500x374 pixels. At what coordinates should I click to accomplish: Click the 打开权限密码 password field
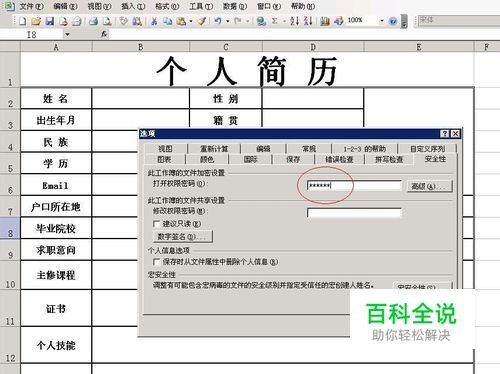click(354, 185)
